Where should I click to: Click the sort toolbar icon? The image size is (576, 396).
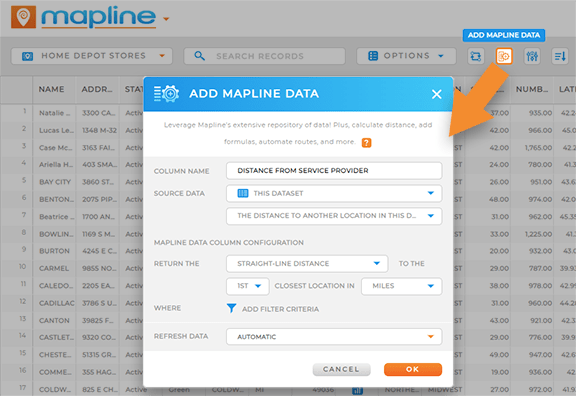(560, 56)
